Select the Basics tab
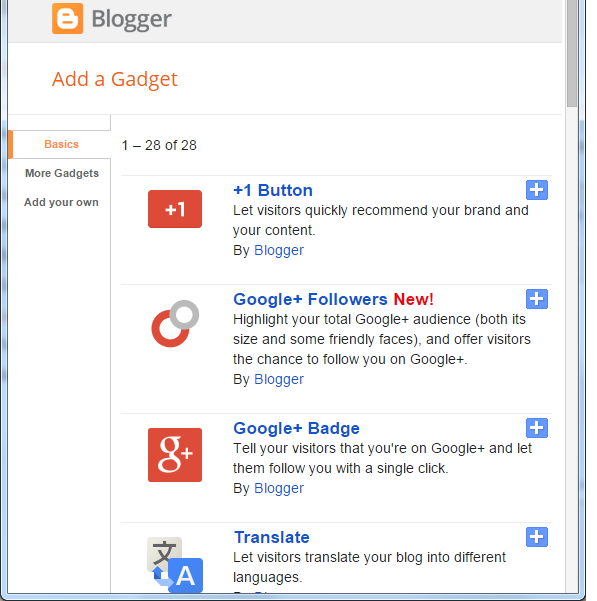Screen dimensions: 597x601 click(x=61, y=144)
